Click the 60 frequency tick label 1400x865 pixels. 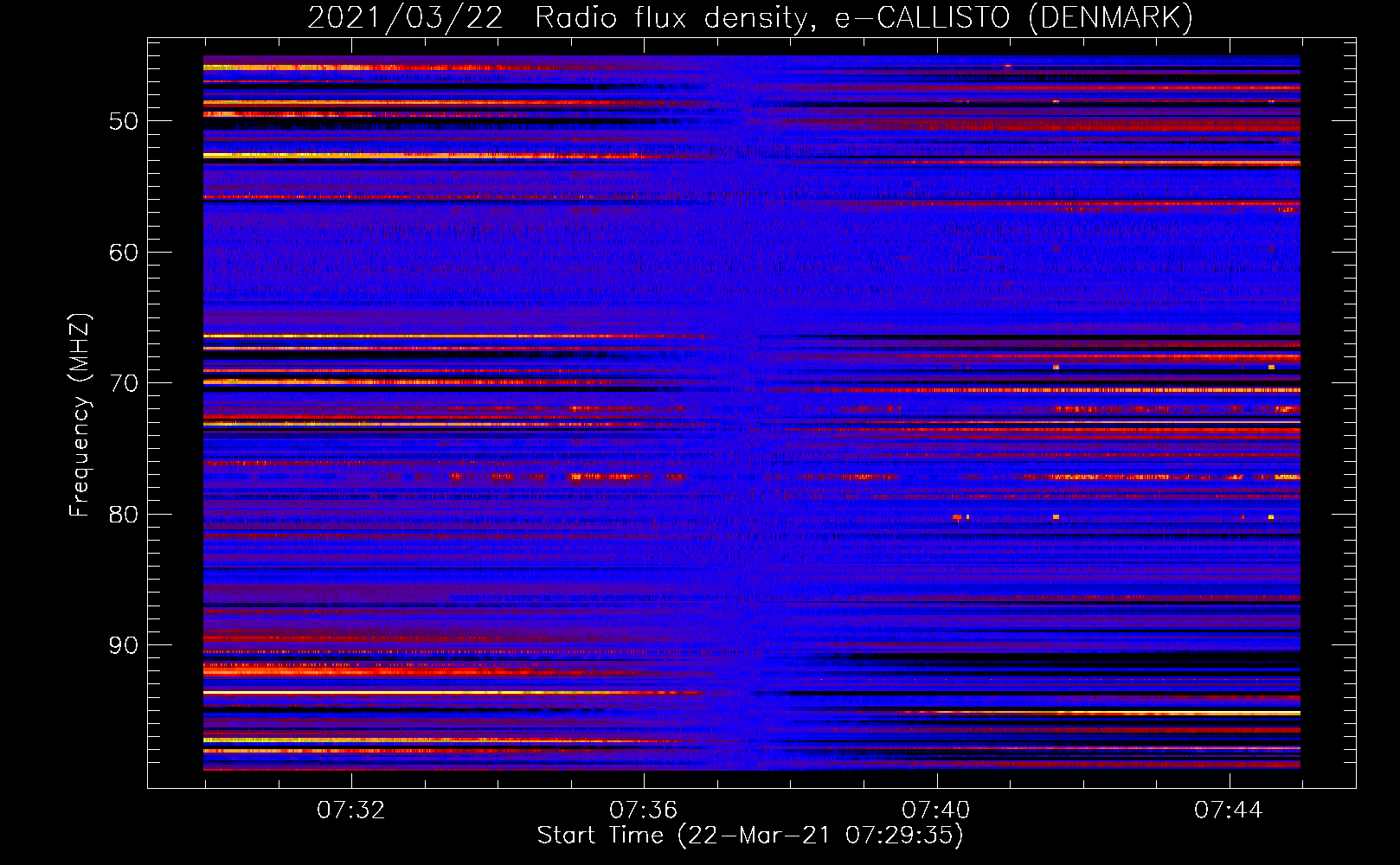(x=124, y=253)
